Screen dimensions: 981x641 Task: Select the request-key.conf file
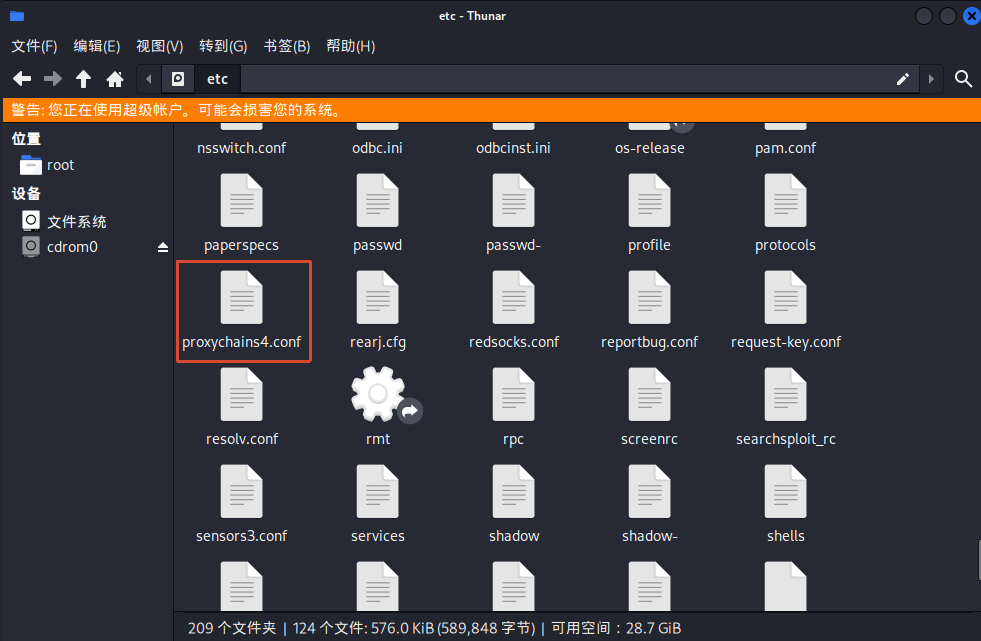coord(786,311)
